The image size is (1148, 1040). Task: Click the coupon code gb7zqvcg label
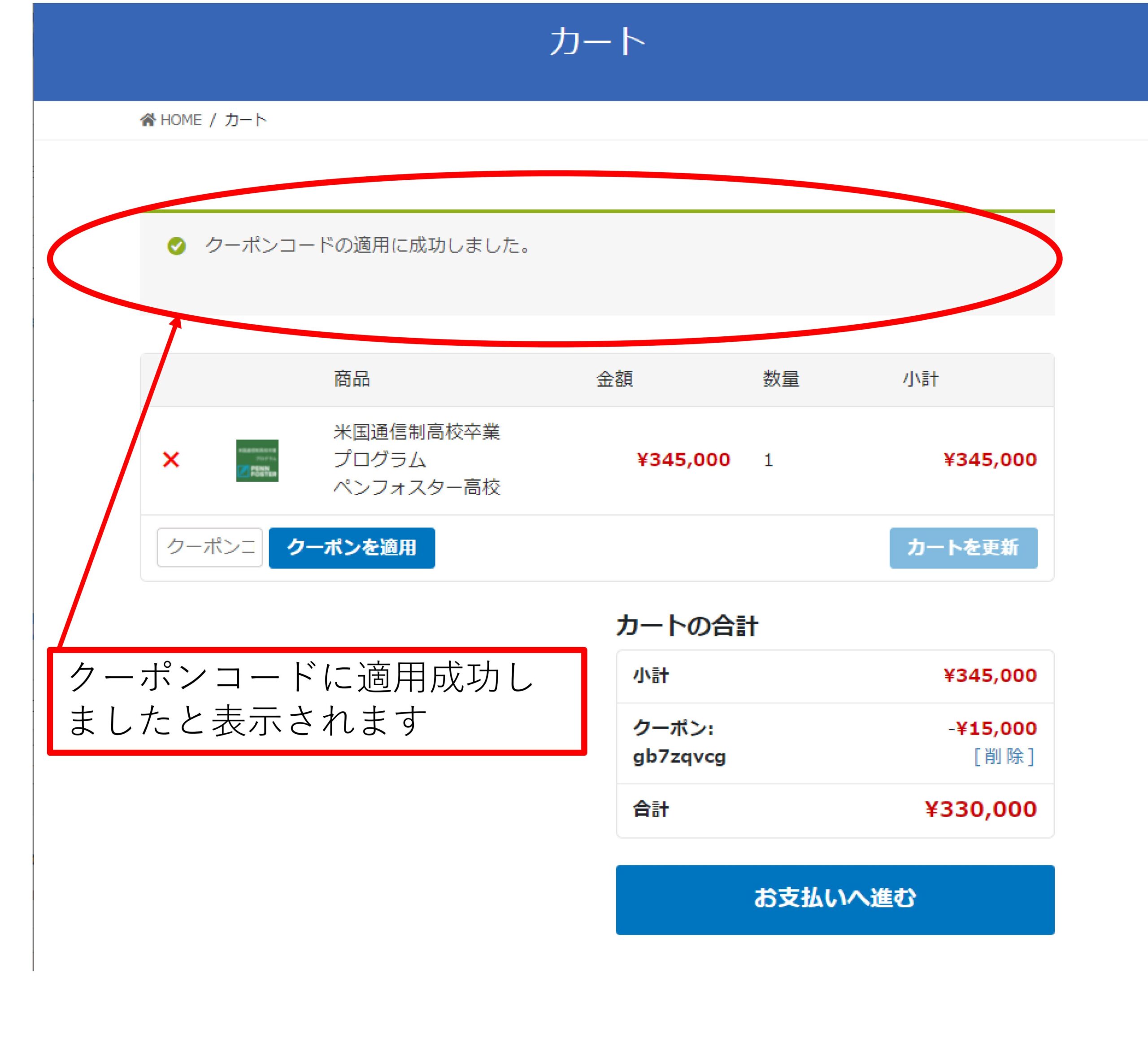pyautogui.click(x=679, y=757)
